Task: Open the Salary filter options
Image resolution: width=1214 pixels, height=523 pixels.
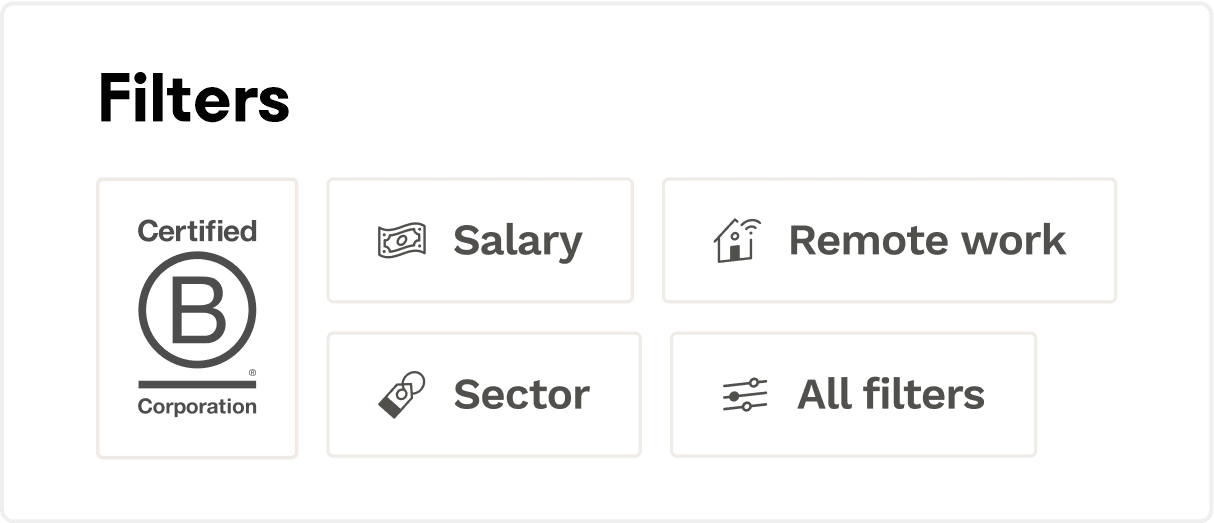Action: (x=480, y=240)
